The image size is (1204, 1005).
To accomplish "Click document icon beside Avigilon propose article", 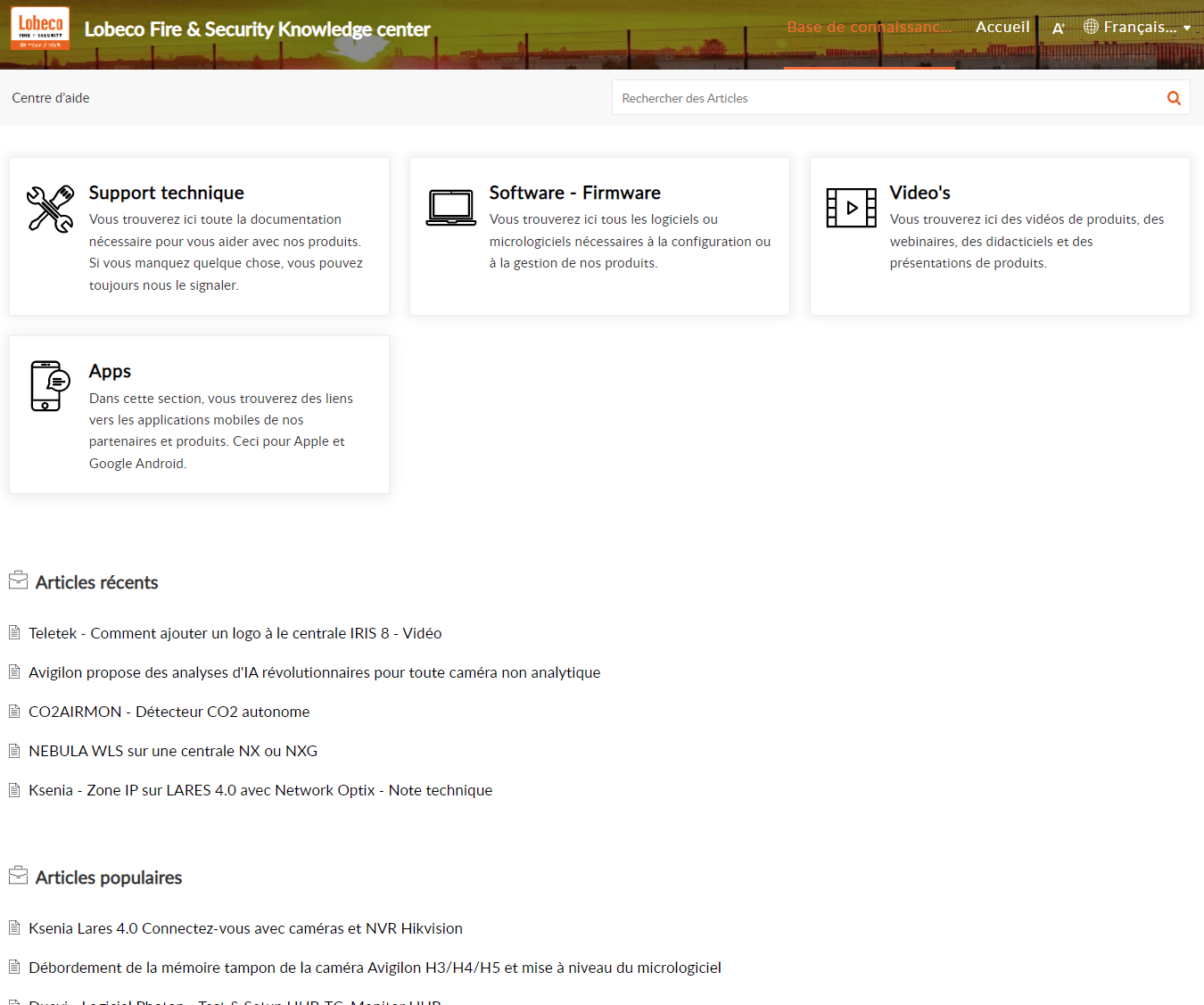I will tap(14, 671).
